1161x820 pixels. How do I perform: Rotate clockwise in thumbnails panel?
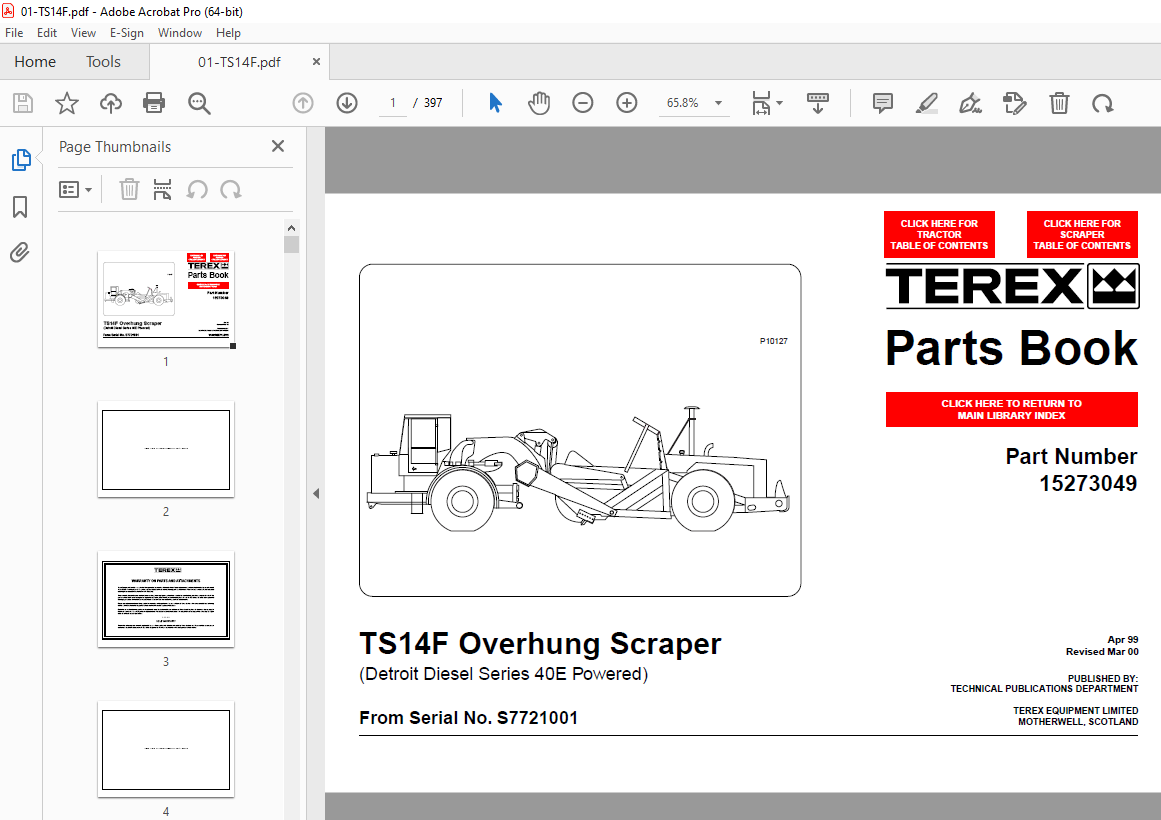[x=230, y=190]
